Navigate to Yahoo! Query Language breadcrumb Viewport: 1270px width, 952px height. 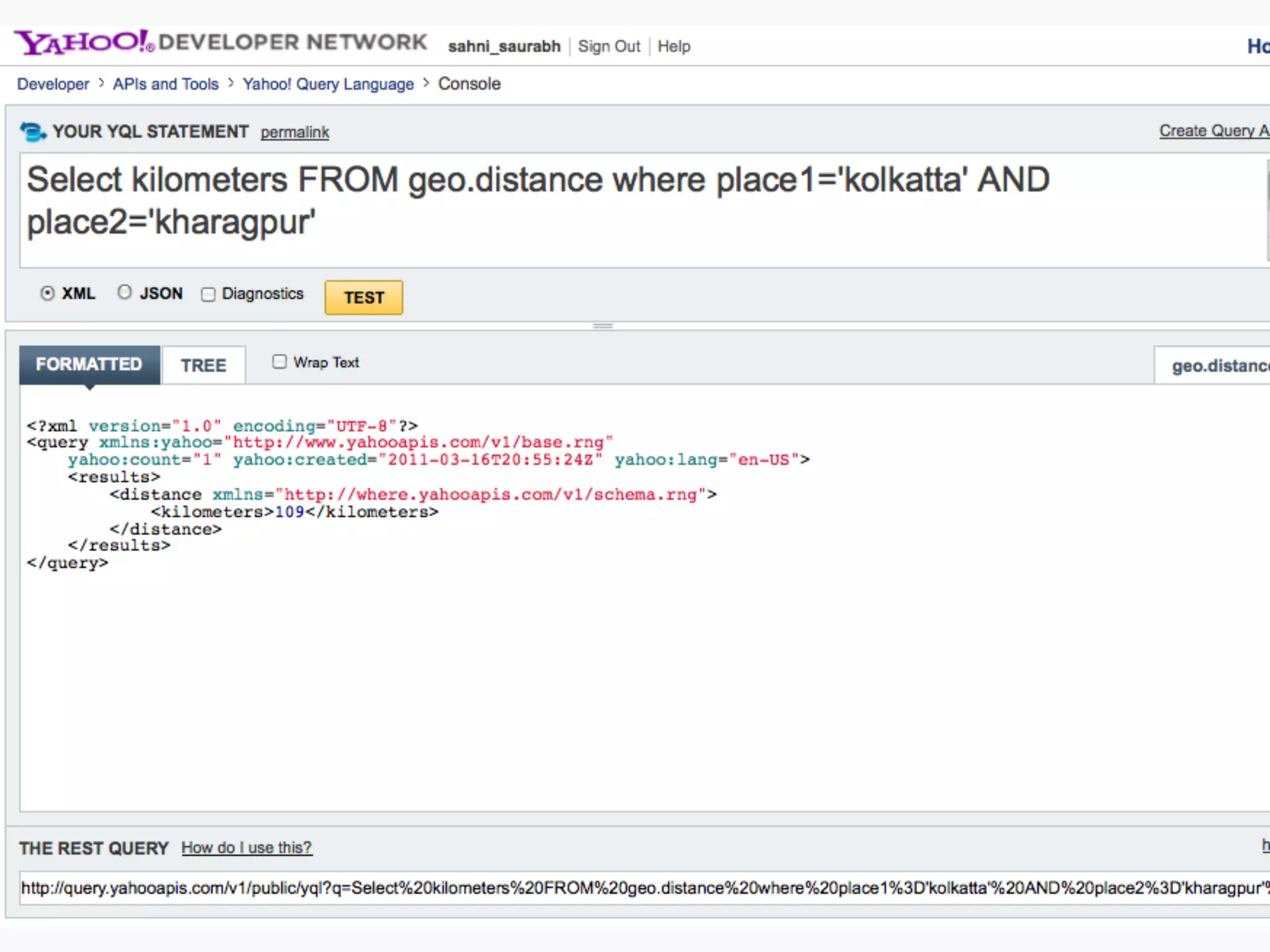(x=328, y=84)
